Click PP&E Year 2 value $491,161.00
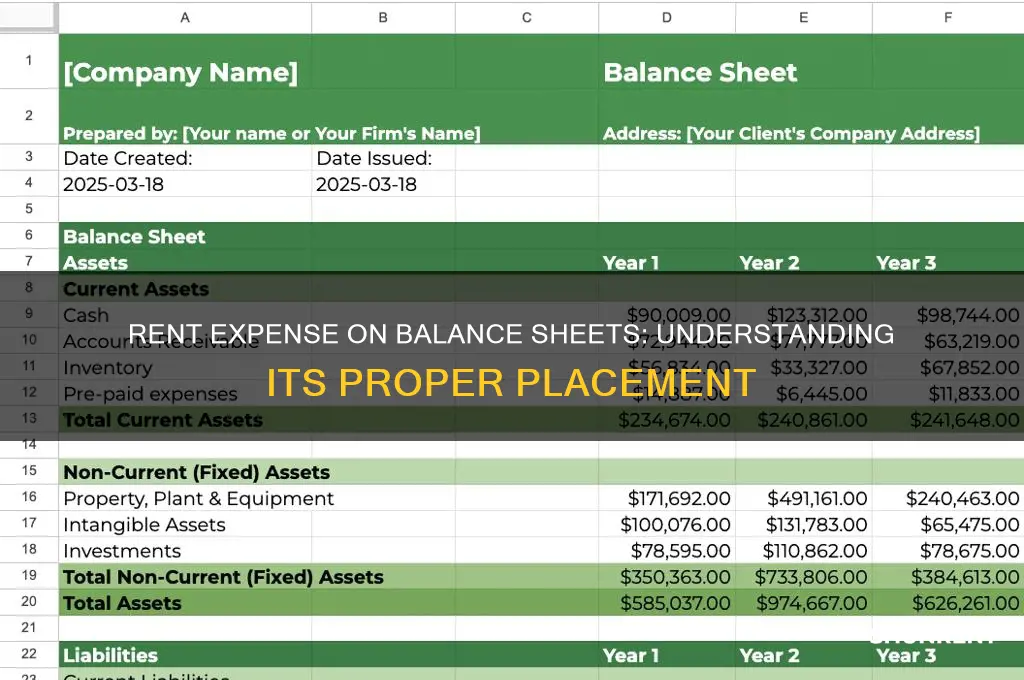The image size is (1024, 680). pyautogui.click(x=817, y=498)
